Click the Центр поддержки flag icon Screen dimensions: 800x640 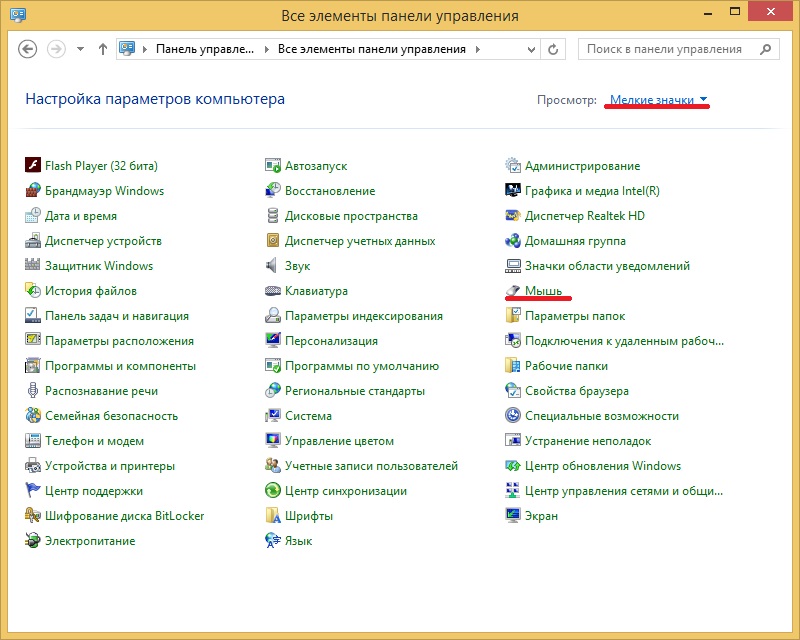33,490
